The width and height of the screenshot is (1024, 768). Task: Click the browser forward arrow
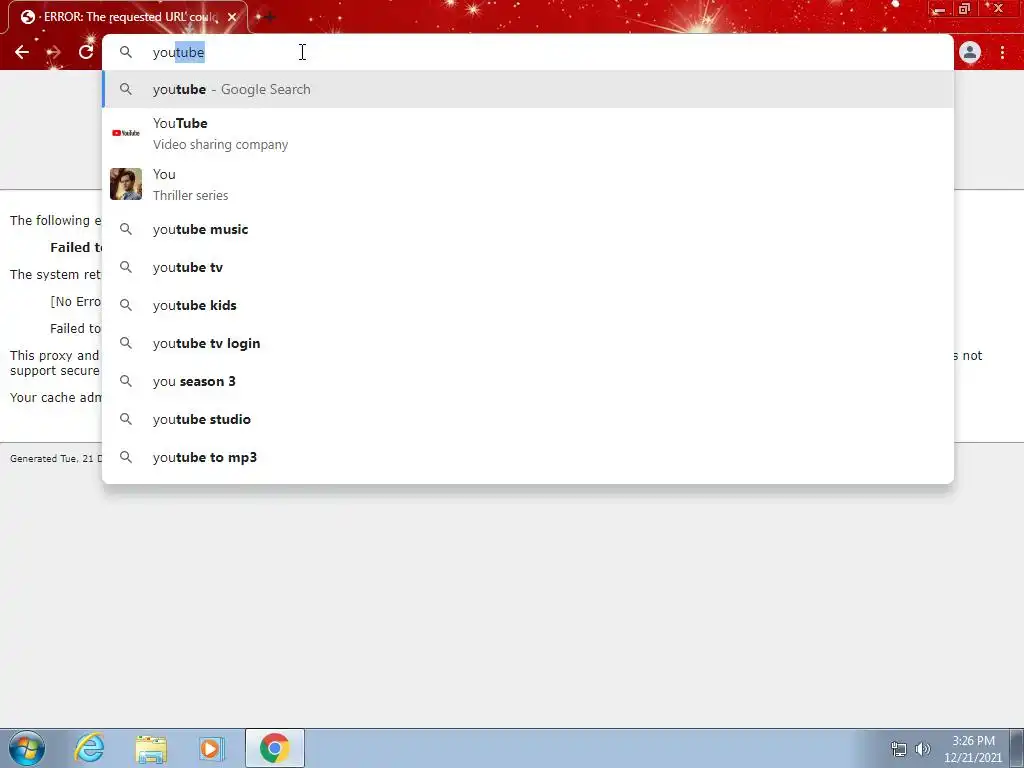click(54, 52)
